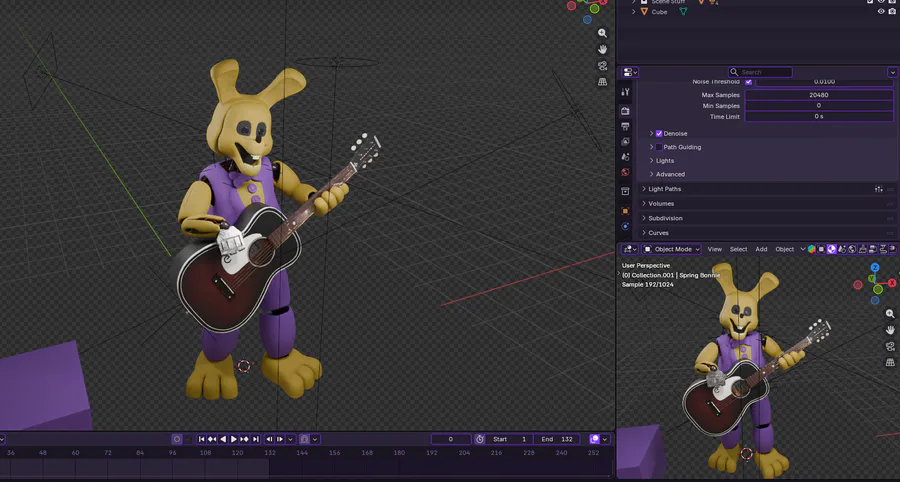Image resolution: width=900 pixels, height=482 pixels.
Task: Click the pan hand icon in main viewport
Action: (x=602, y=49)
